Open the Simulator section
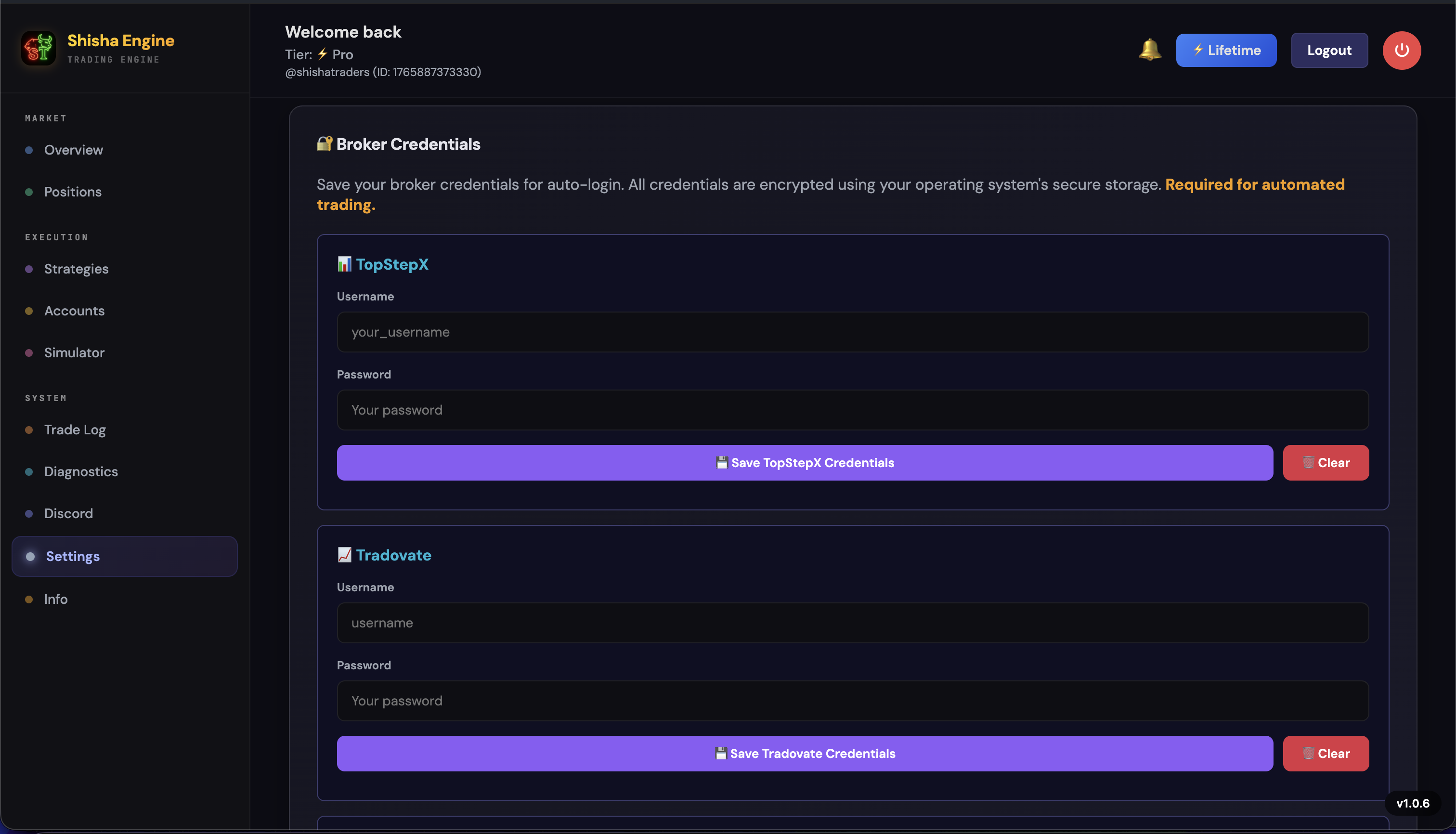 tap(75, 353)
